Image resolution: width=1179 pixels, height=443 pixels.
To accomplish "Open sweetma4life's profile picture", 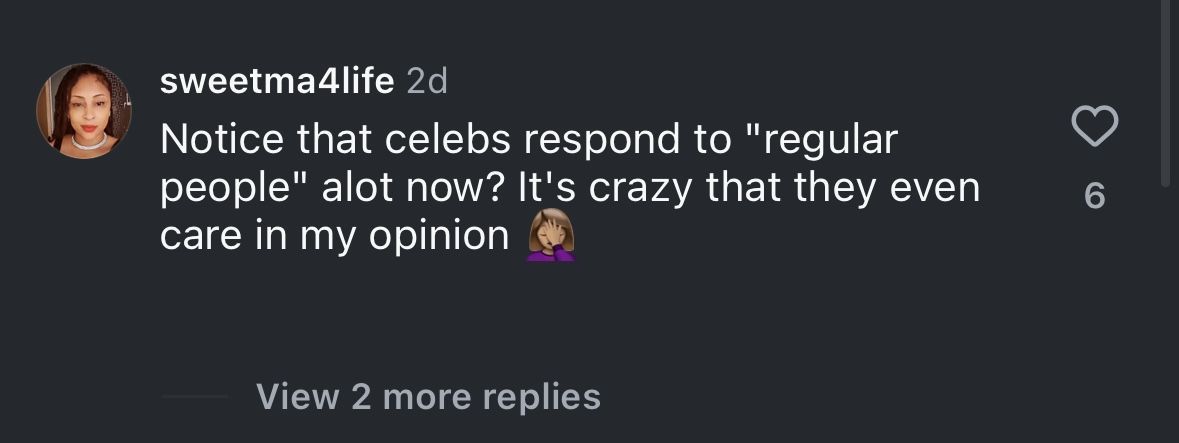I will tap(84, 111).
